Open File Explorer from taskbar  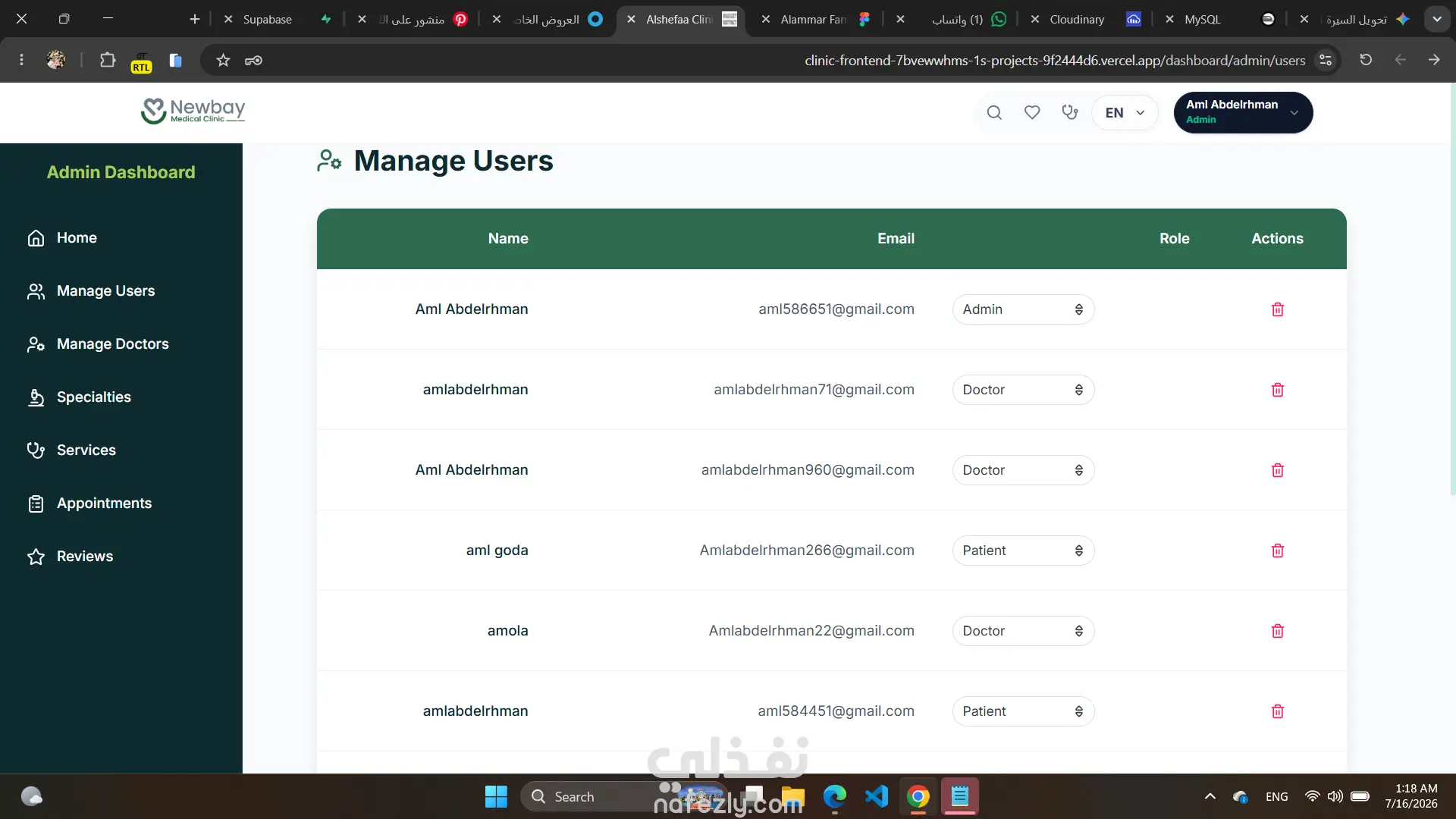(793, 796)
